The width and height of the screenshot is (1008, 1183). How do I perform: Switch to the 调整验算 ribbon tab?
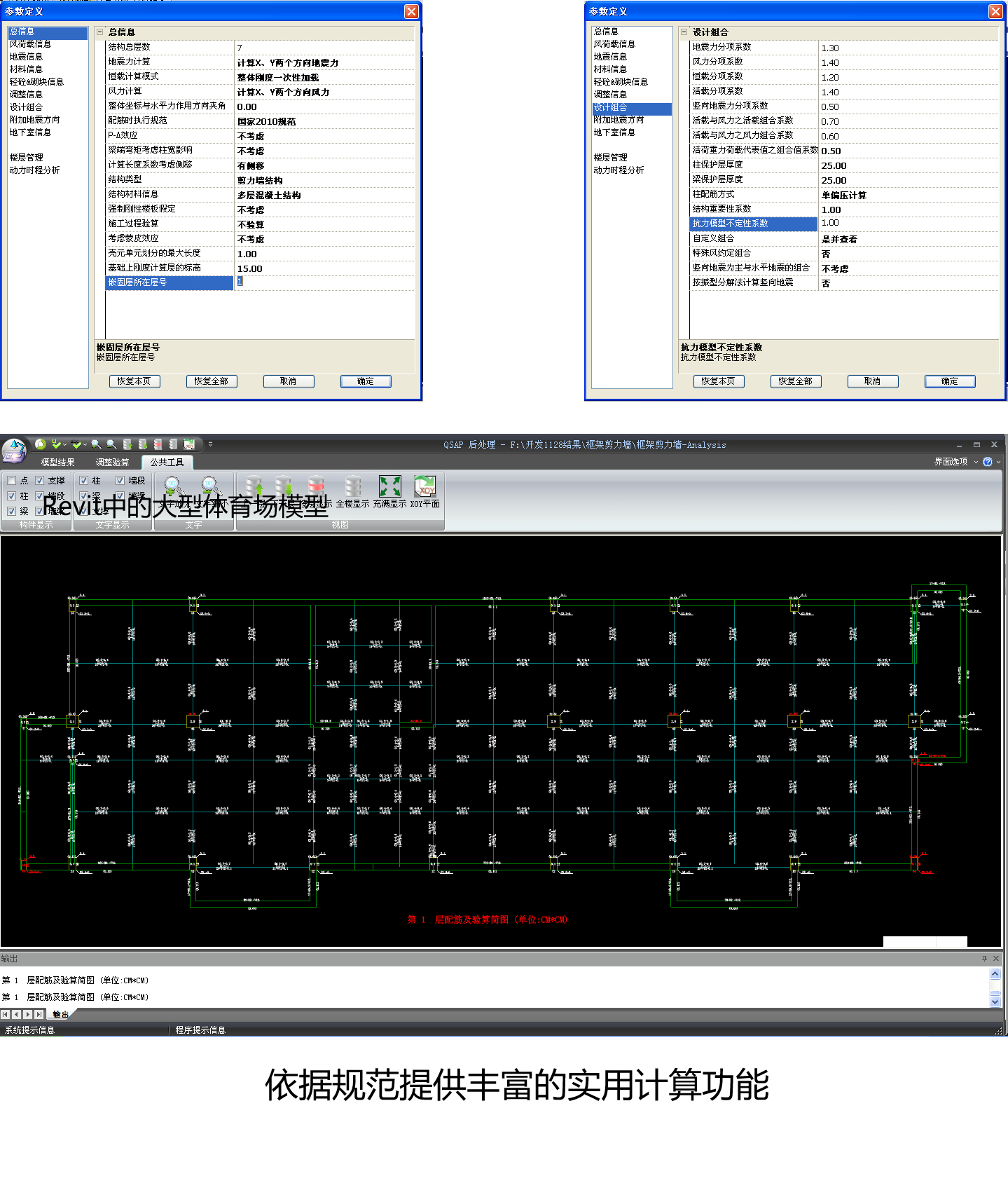click(112, 463)
